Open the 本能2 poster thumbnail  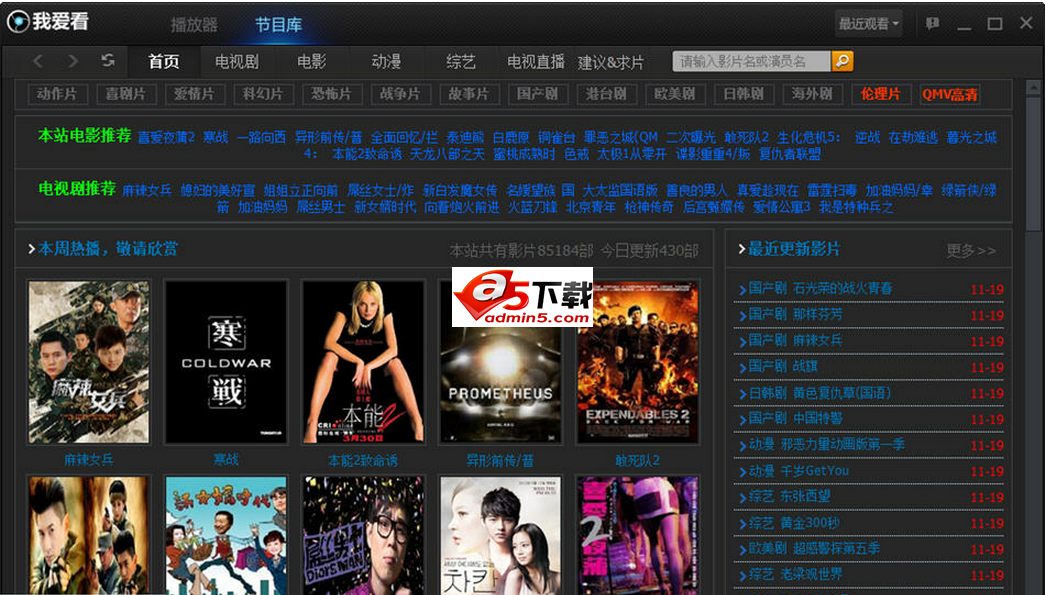tap(364, 362)
